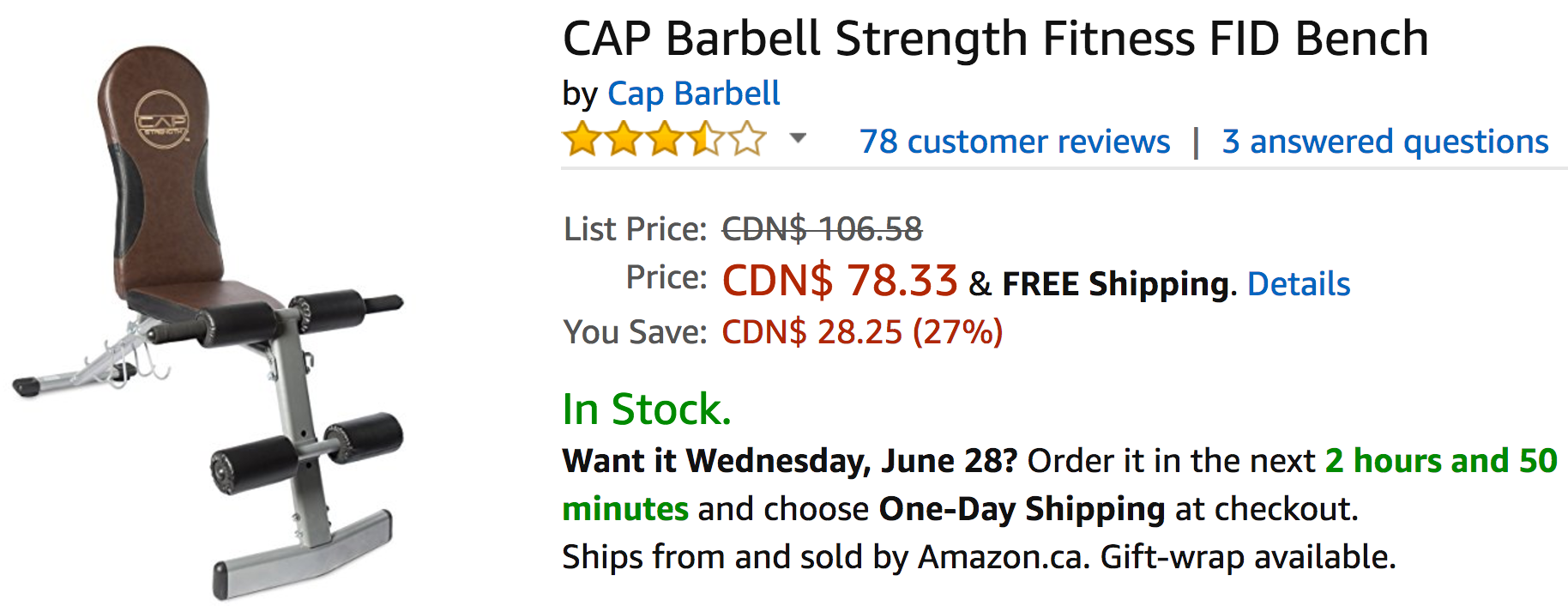
Task: Click the bold FREE Shipping text
Action: 1115,283
